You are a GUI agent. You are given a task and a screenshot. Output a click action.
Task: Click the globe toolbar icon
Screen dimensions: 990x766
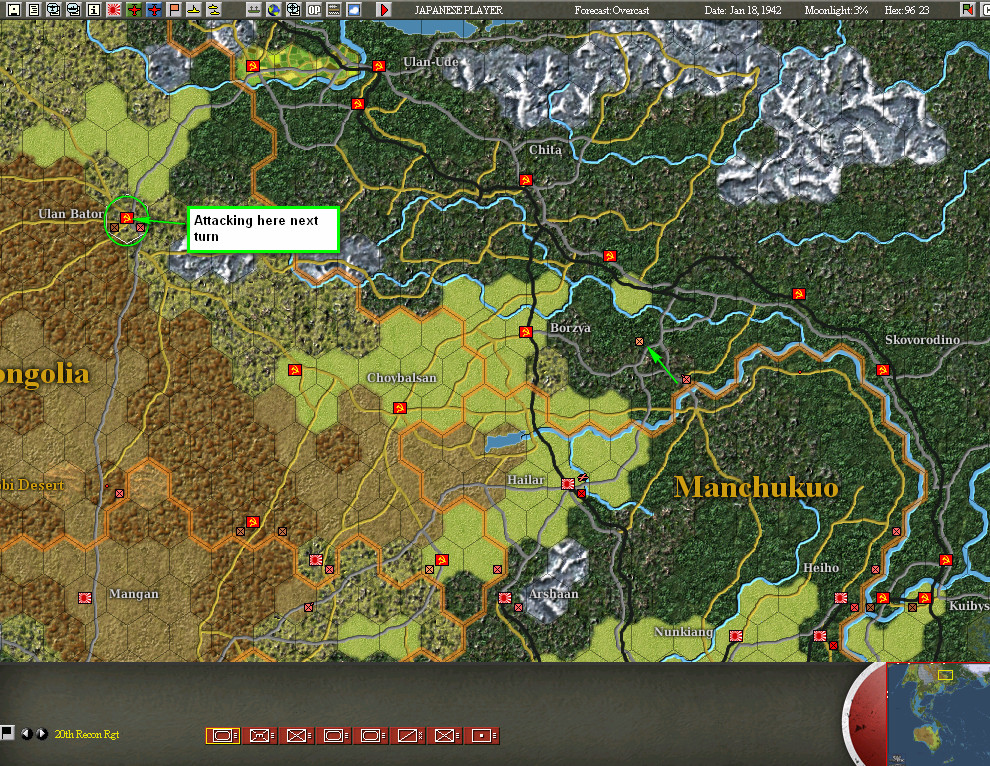[x=273, y=9]
